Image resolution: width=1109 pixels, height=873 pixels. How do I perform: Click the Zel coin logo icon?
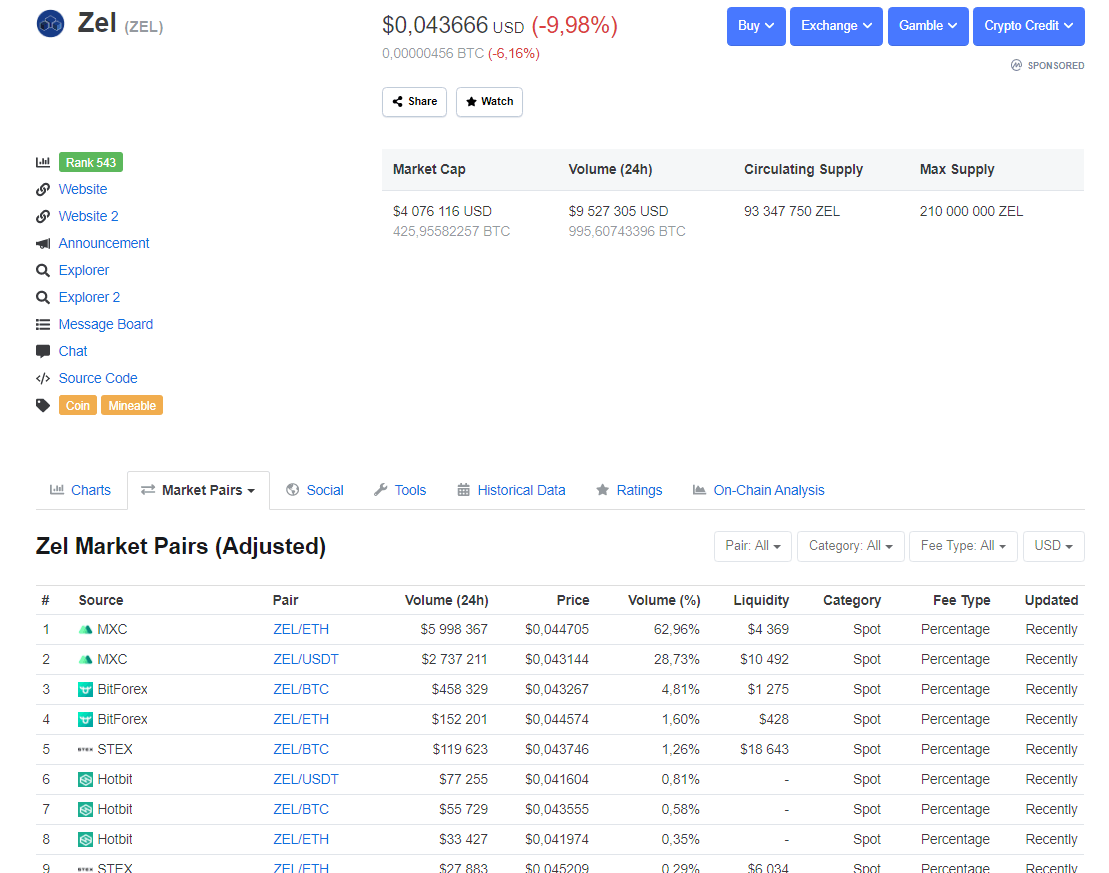(x=50, y=24)
